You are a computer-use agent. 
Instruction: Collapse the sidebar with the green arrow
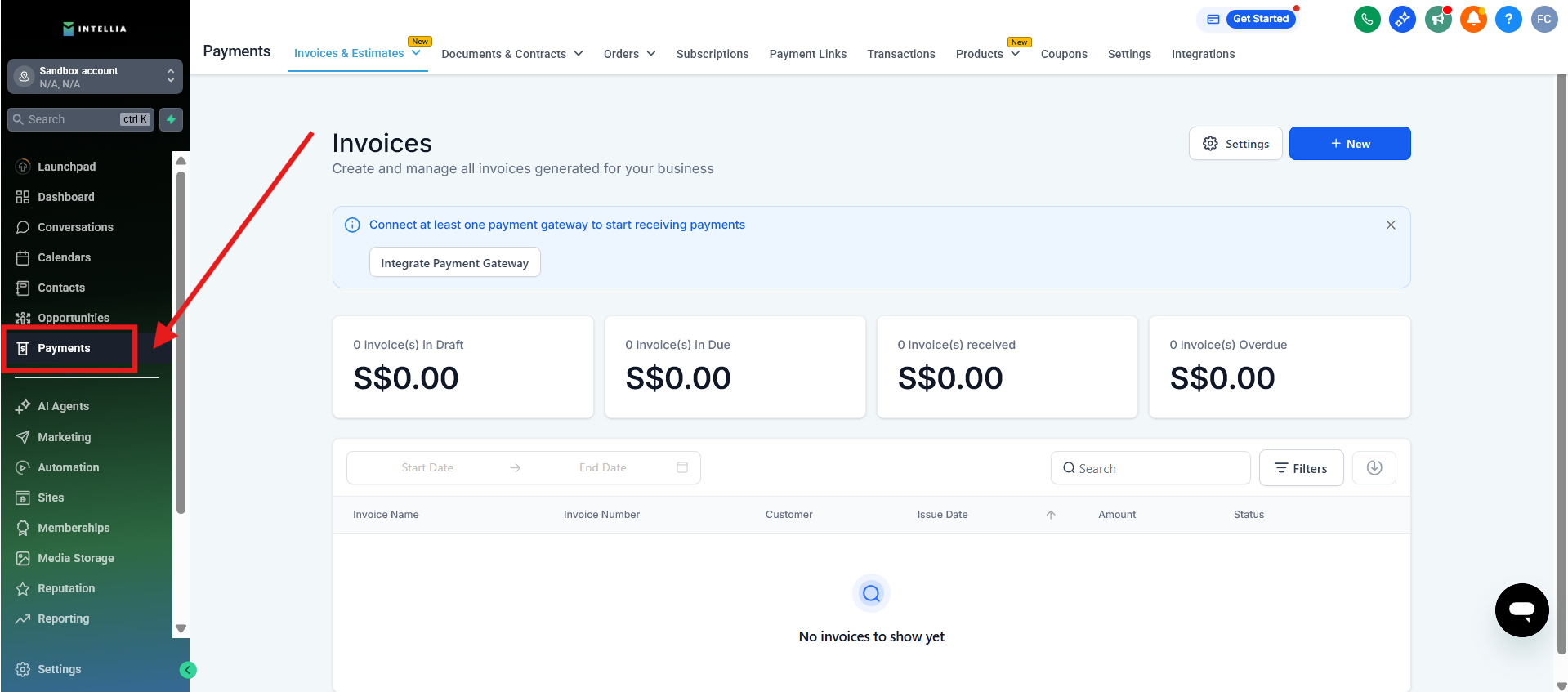(188, 670)
